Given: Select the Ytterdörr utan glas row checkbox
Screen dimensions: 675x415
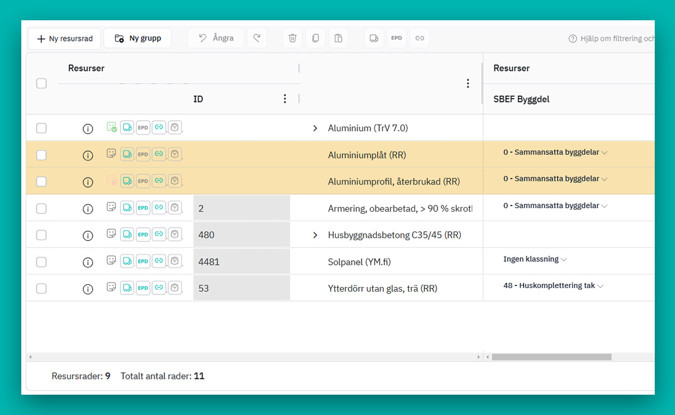Looking at the screenshot, I should (41, 289).
